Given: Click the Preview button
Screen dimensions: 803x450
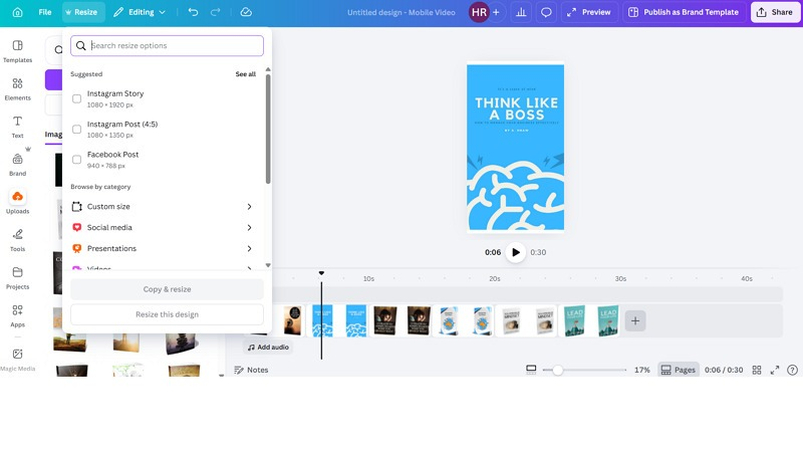Looking at the screenshot, I should (x=589, y=12).
